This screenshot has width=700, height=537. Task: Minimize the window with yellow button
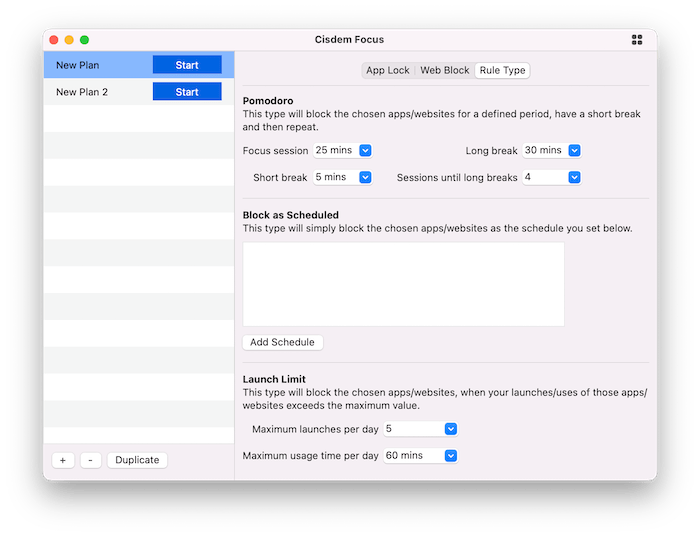click(69, 40)
